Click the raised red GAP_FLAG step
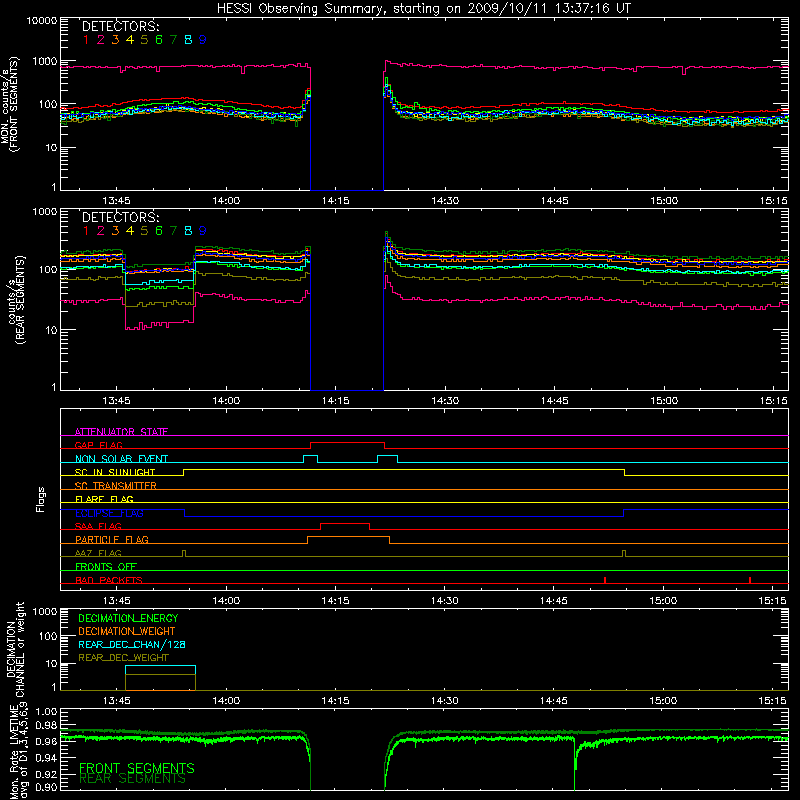This screenshot has width=800, height=800. click(x=347, y=443)
